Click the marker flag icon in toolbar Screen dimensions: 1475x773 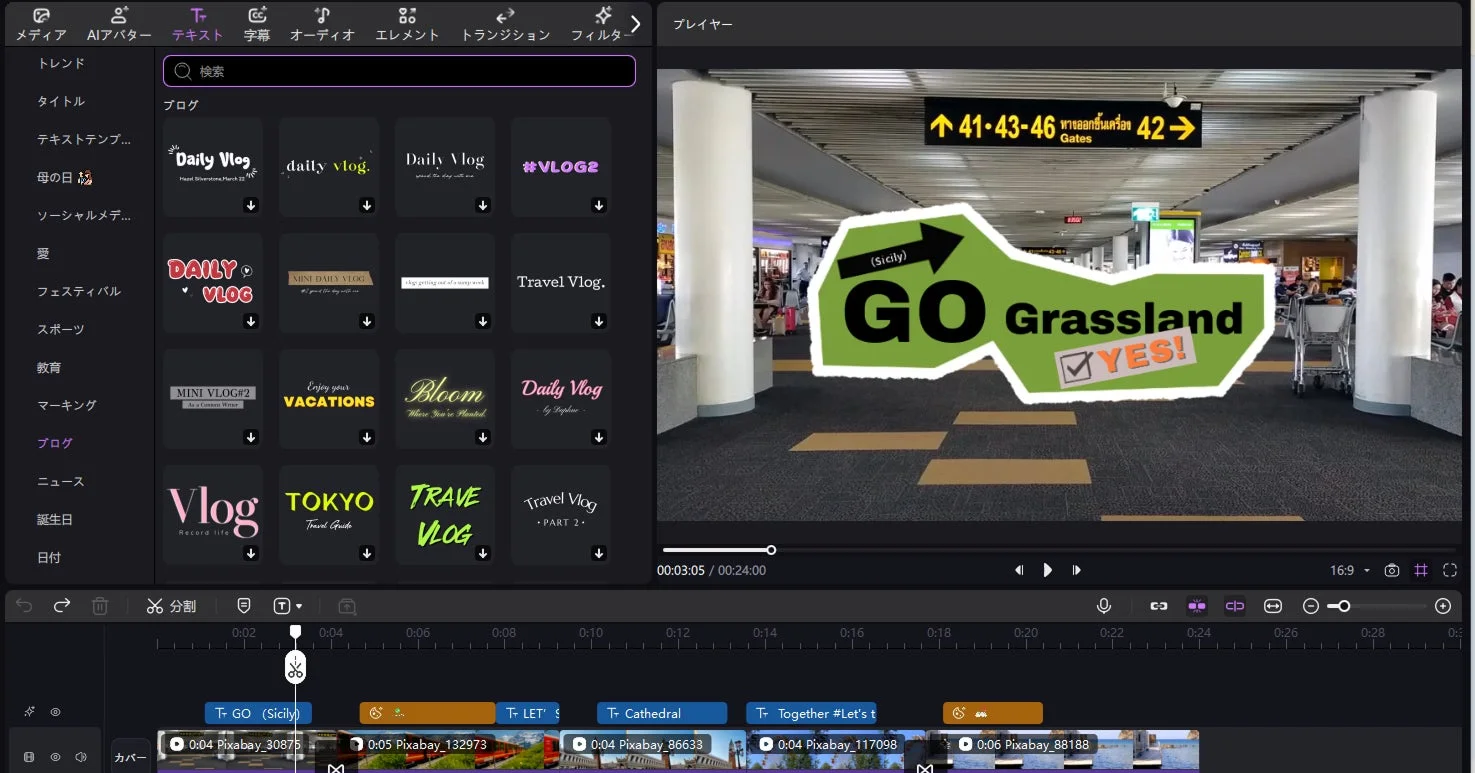[x=244, y=605]
